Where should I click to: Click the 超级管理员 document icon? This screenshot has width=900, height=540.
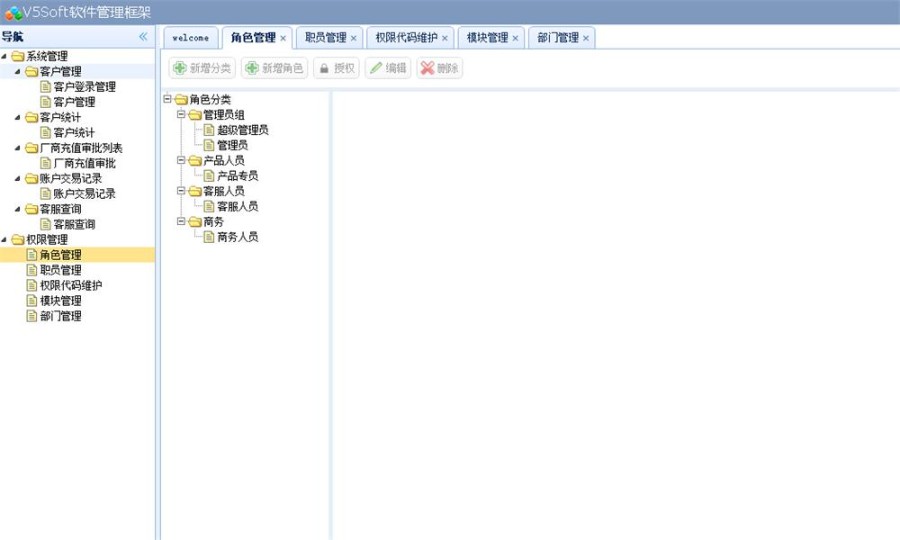209,130
